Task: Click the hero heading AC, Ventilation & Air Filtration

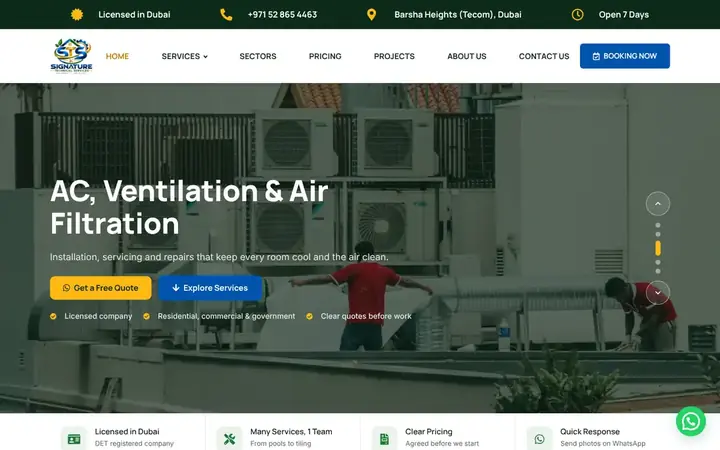Action: [x=189, y=207]
